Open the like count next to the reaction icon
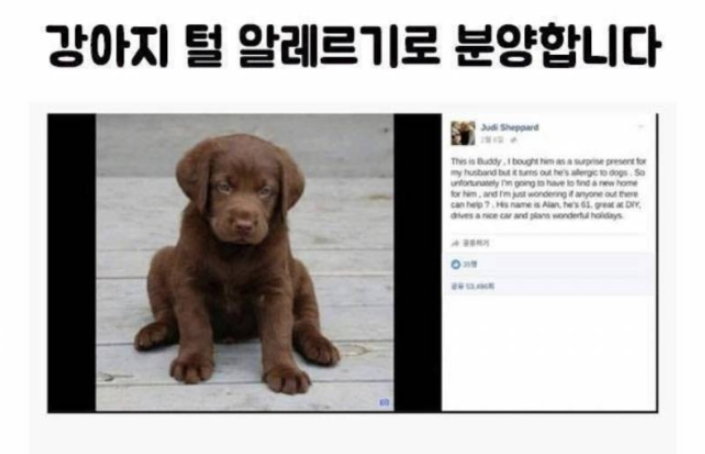 point(470,264)
